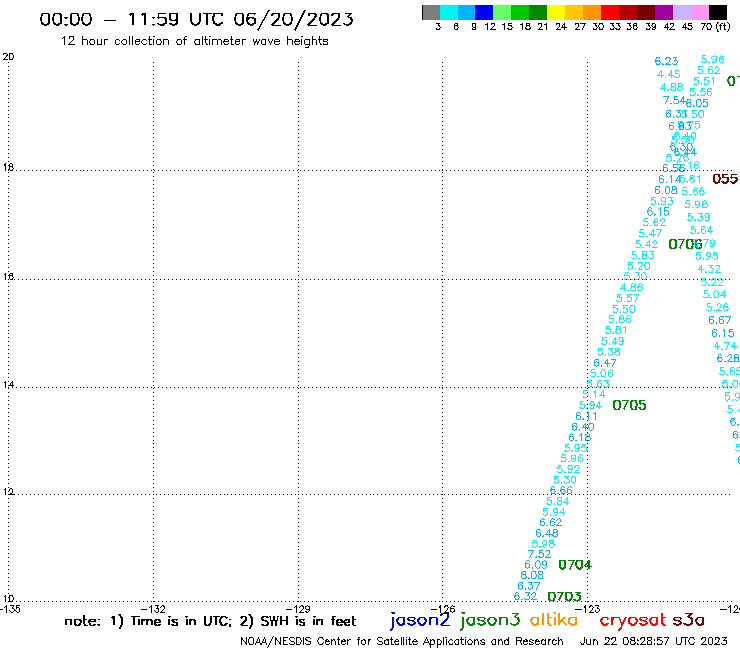Click the wave height value 5.66
The width and height of the screenshot is (740, 650).
coord(693,191)
